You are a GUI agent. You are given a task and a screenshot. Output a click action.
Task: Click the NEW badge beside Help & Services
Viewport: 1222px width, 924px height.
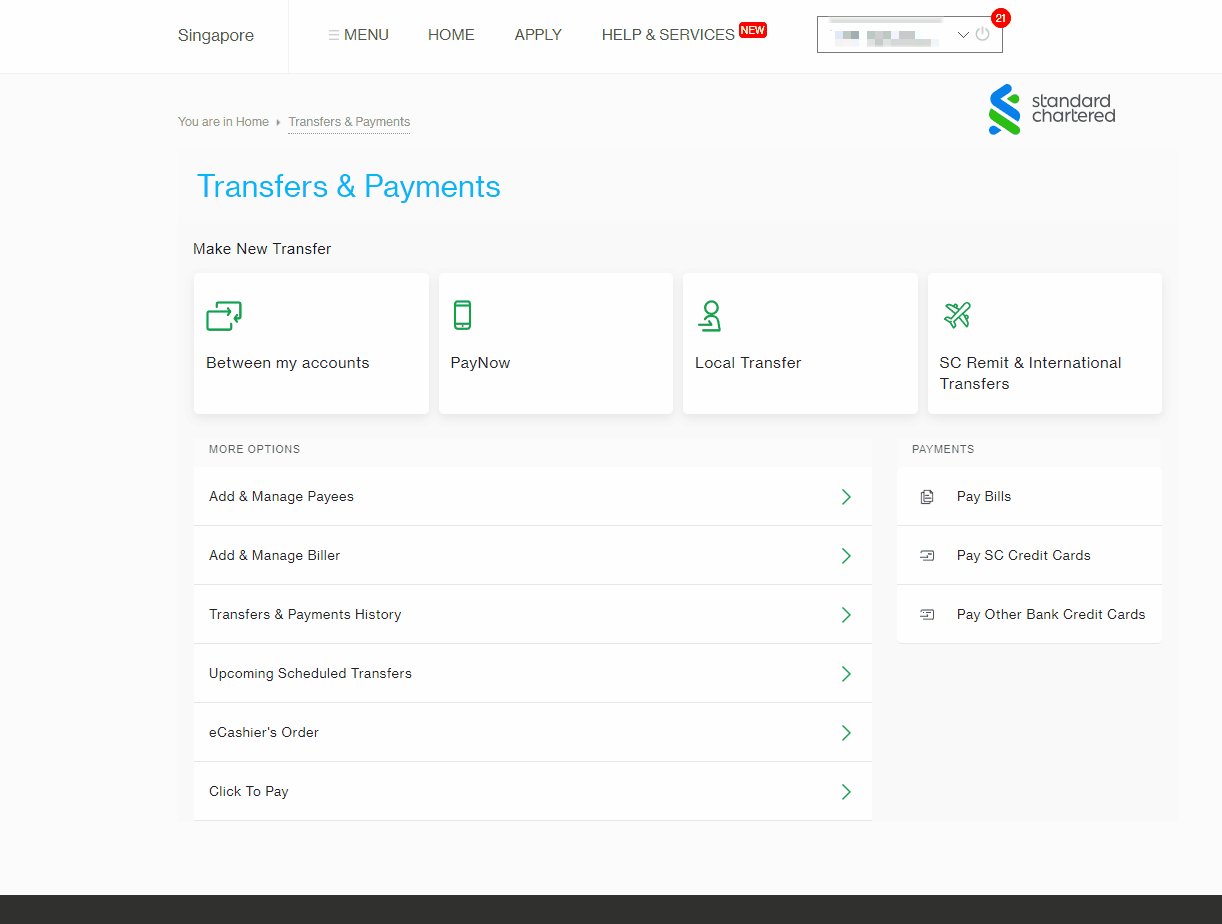point(752,30)
